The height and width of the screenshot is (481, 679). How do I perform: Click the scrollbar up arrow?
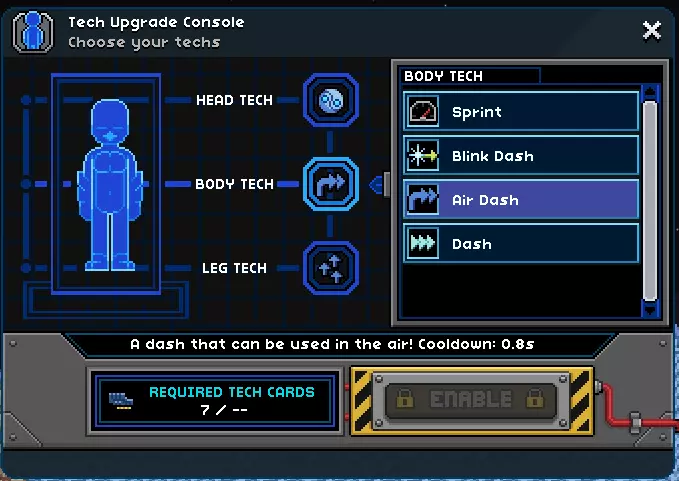click(x=650, y=93)
